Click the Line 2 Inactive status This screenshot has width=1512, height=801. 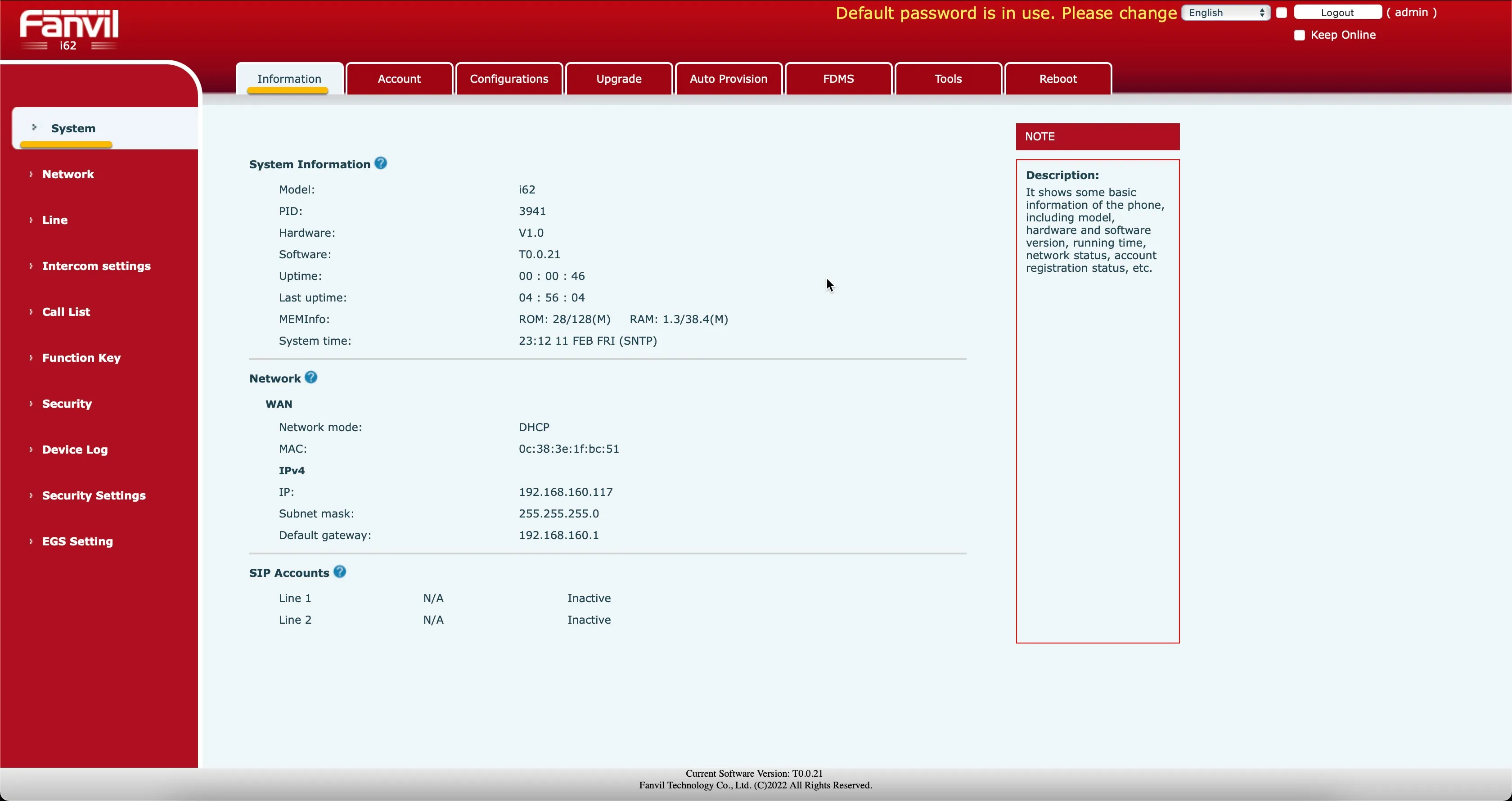point(589,620)
